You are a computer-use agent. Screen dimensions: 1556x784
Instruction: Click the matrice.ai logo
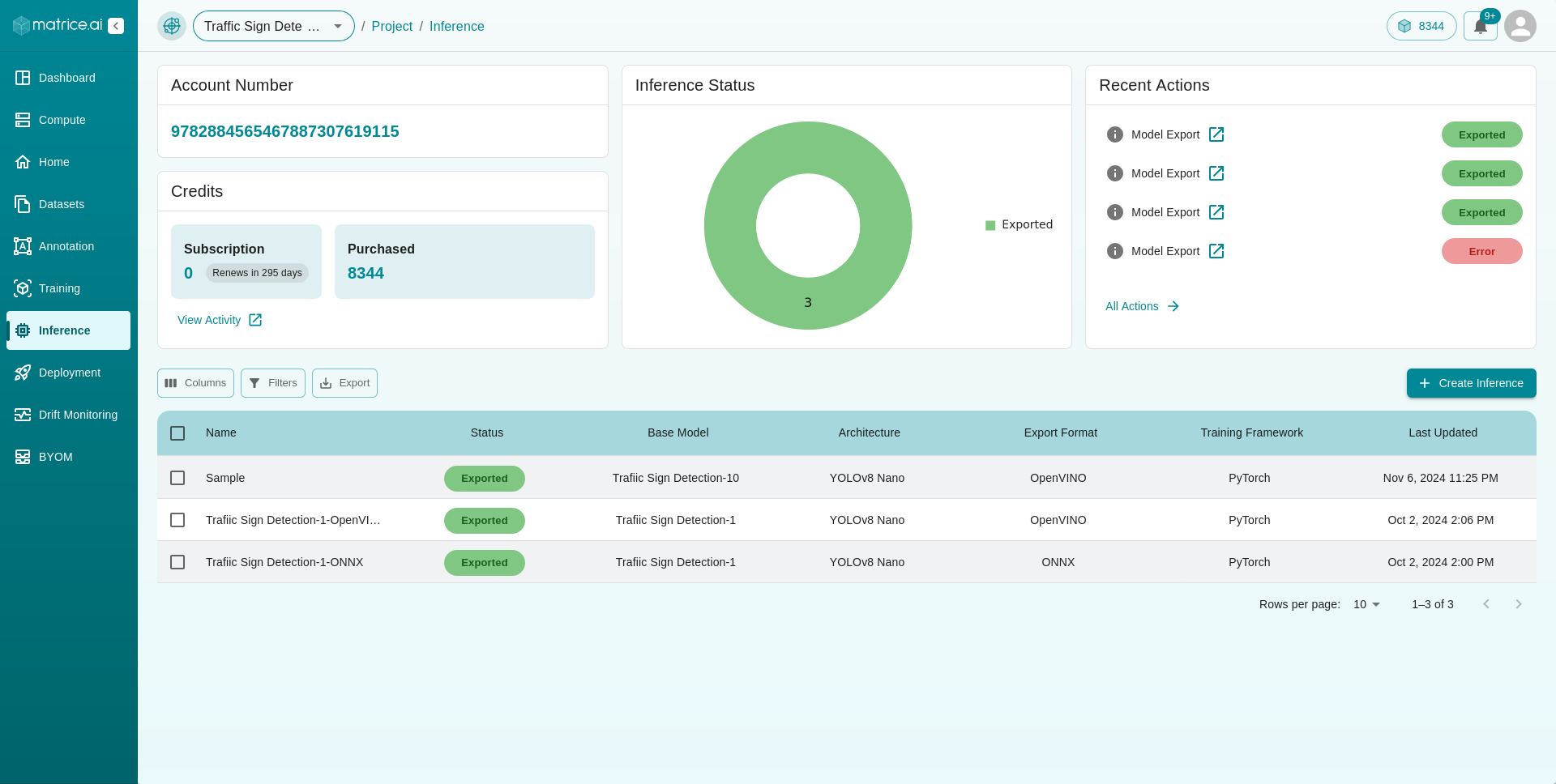(x=58, y=25)
